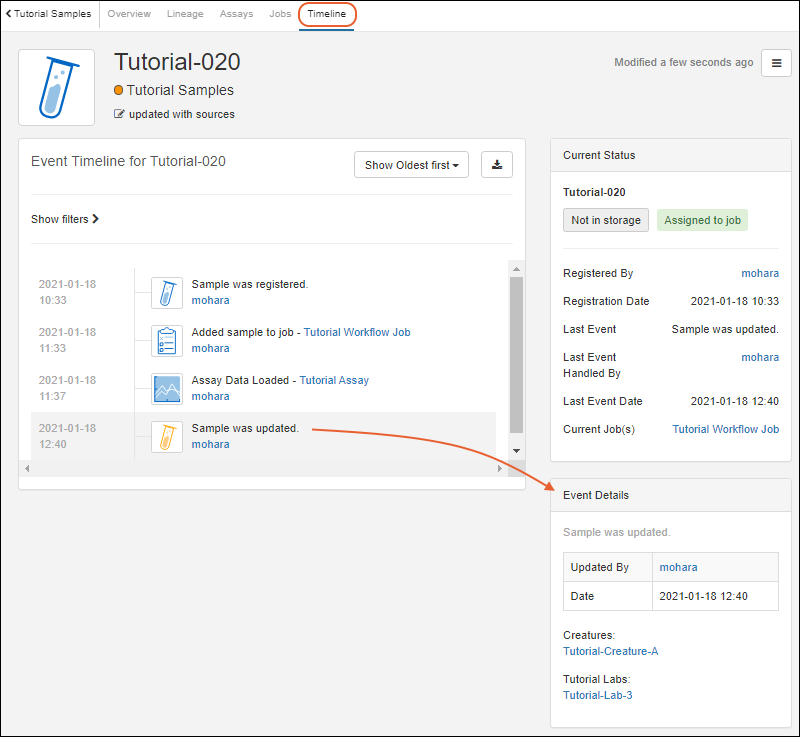The image size is (800, 737).
Task: Open the hamburger menu button
Action: pos(776,63)
